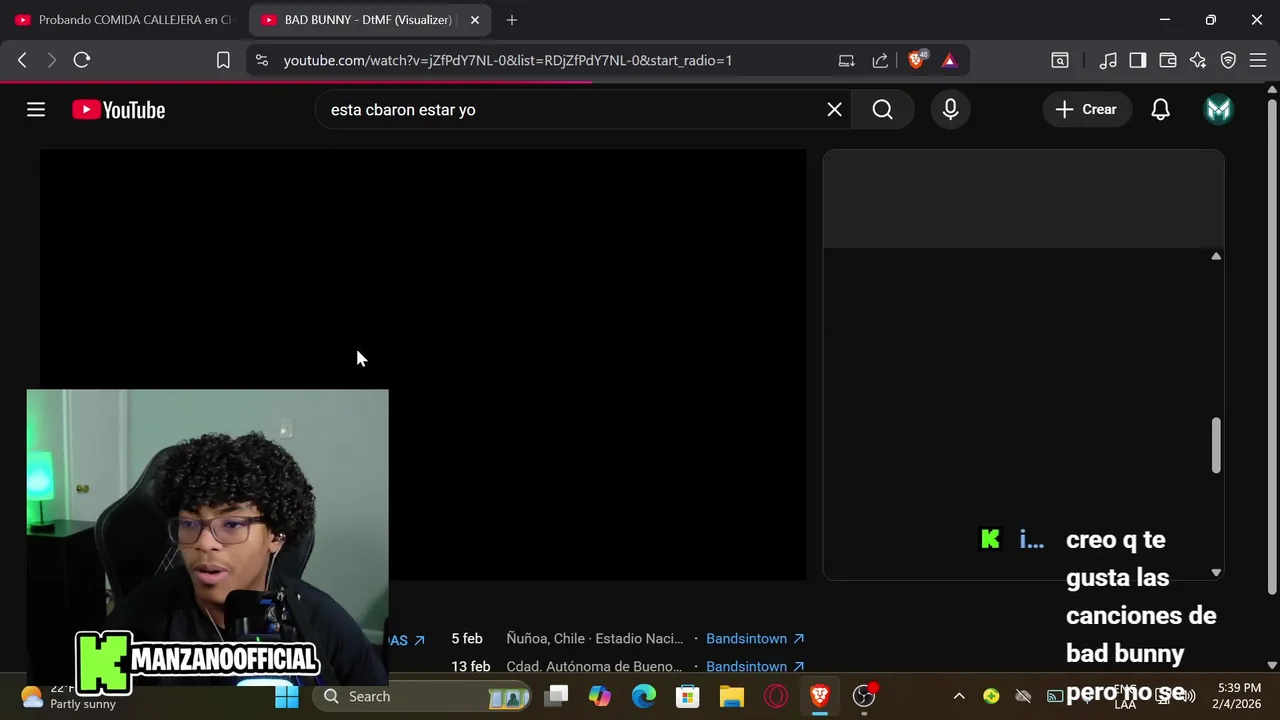Open the Windows Start menu

coord(287,696)
